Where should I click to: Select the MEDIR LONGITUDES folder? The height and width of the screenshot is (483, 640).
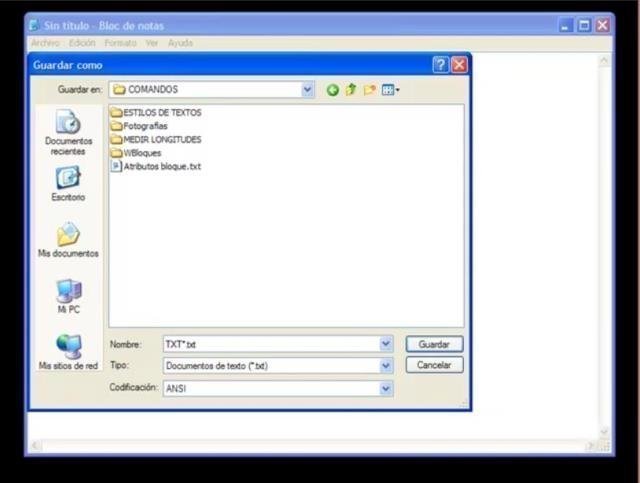(156, 139)
